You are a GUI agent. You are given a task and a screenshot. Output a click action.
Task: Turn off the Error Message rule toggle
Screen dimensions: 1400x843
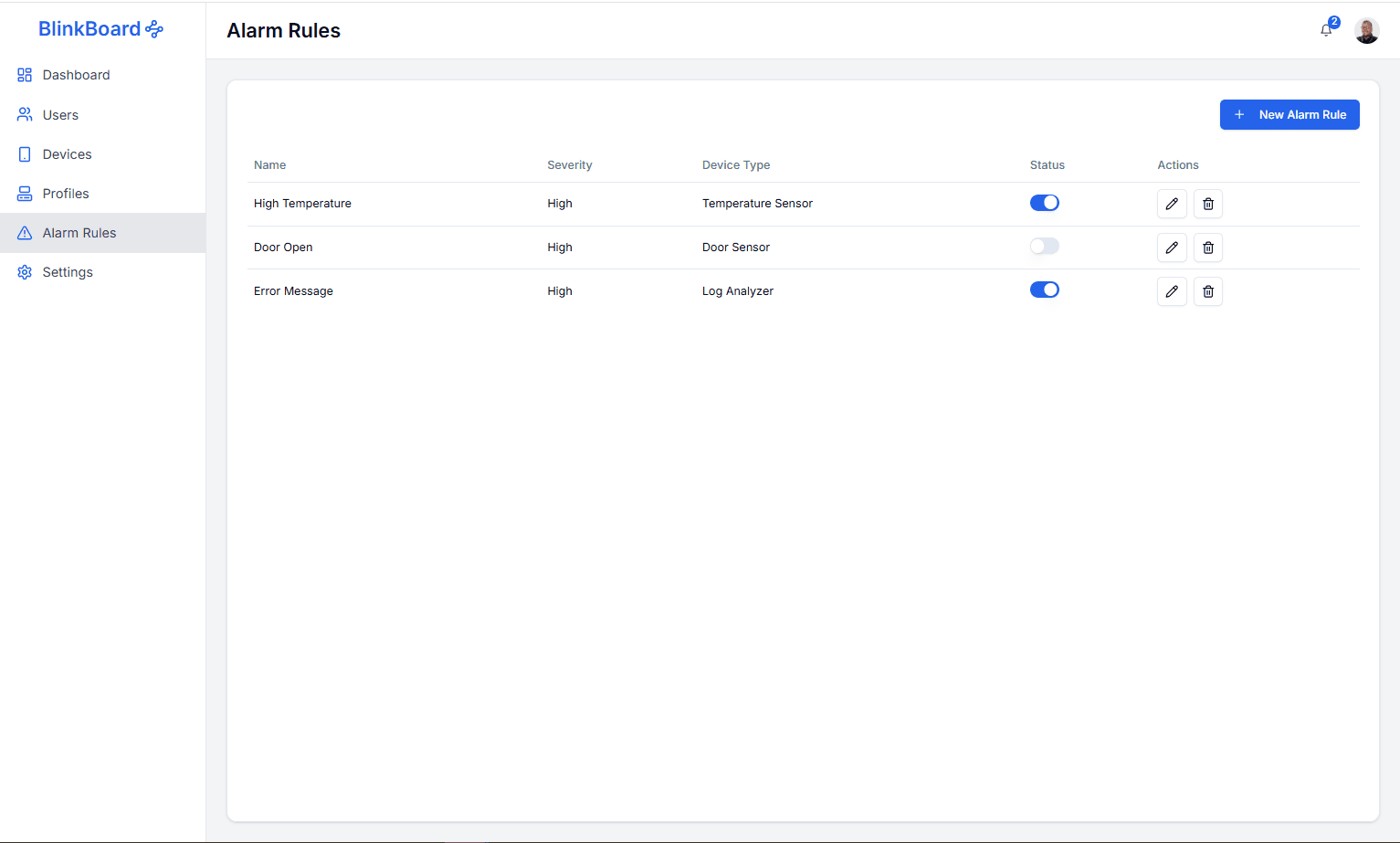pos(1045,290)
